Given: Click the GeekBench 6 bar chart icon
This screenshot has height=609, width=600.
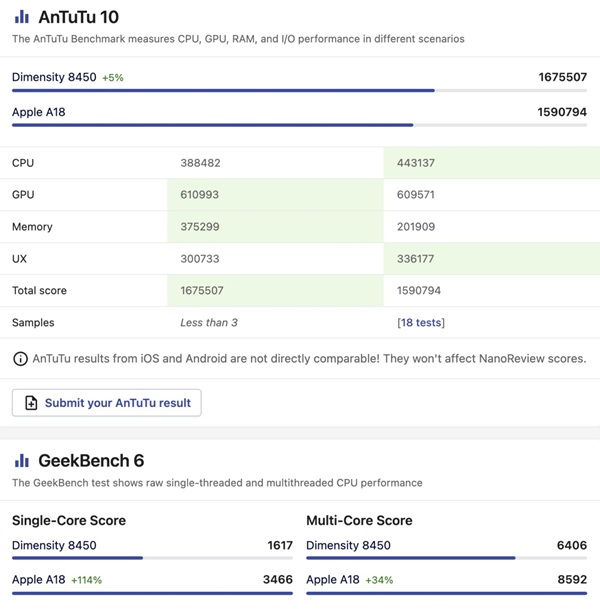Looking at the screenshot, I should coord(21,461).
